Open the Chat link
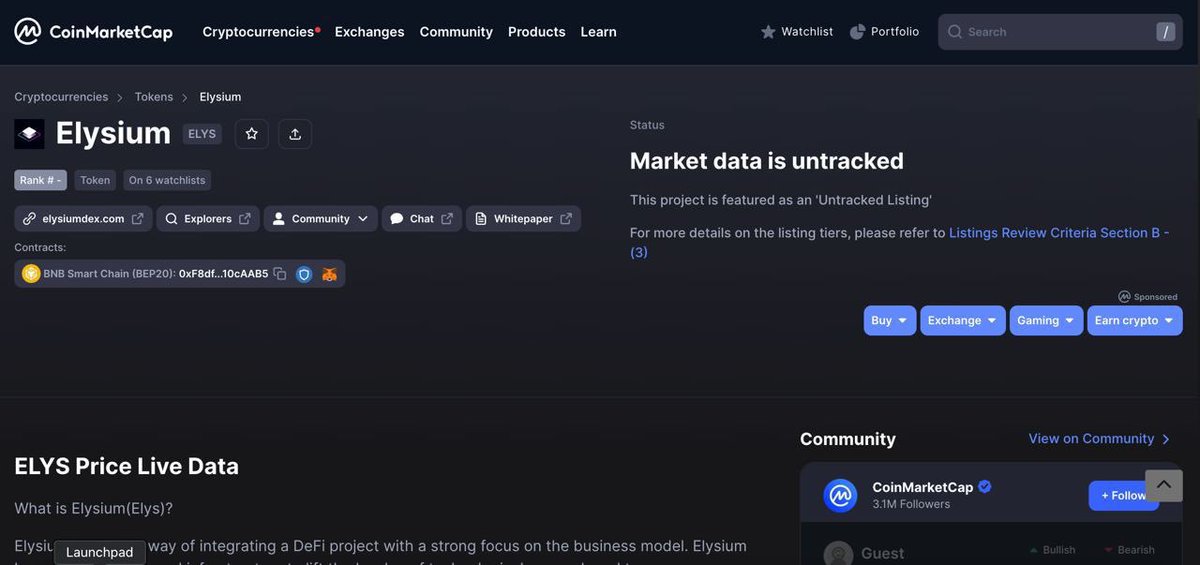The width and height of the screenshot is (1200, 565). click(422, 219)
